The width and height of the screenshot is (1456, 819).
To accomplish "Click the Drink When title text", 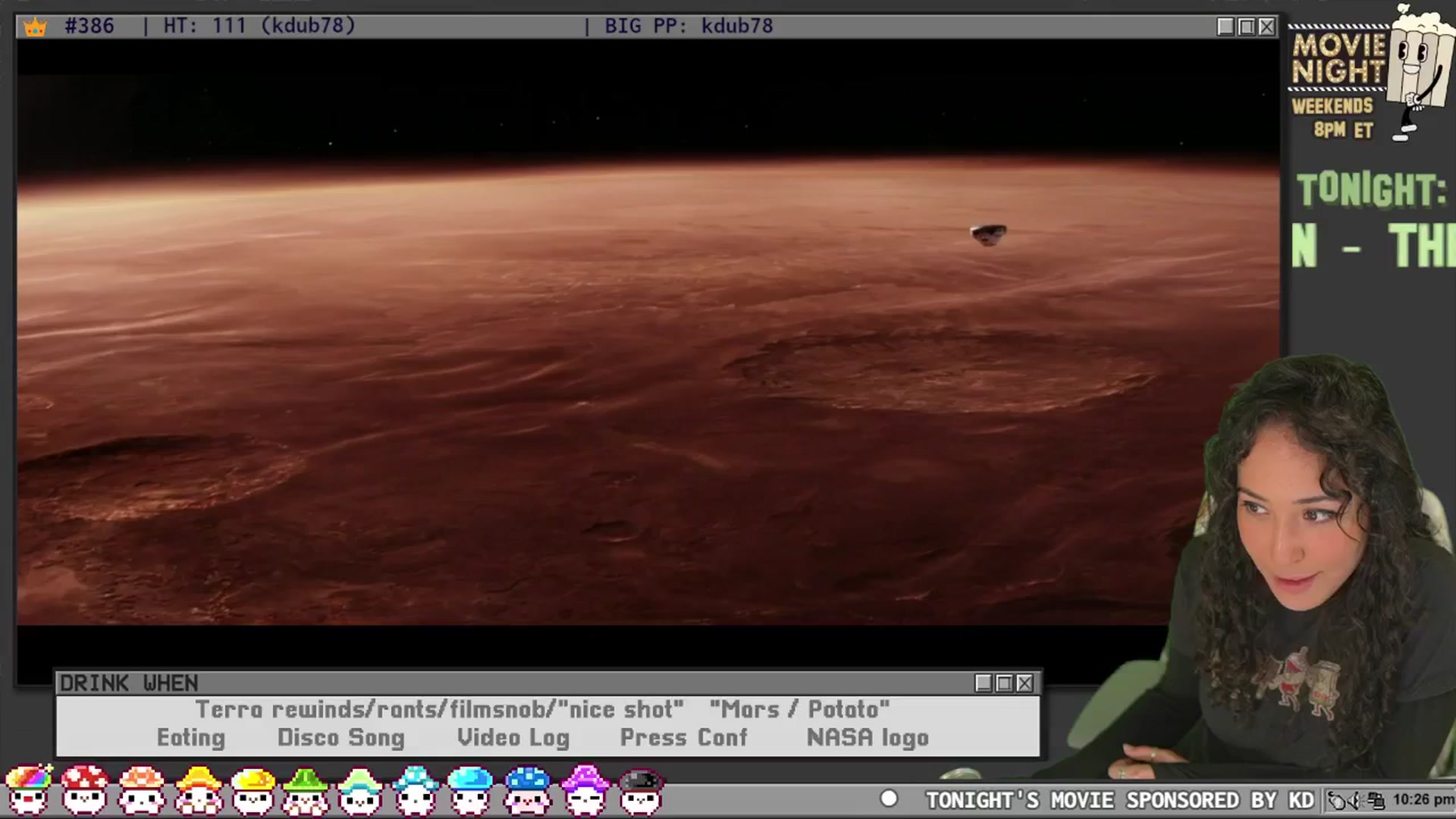I will (x=129, y=683).
